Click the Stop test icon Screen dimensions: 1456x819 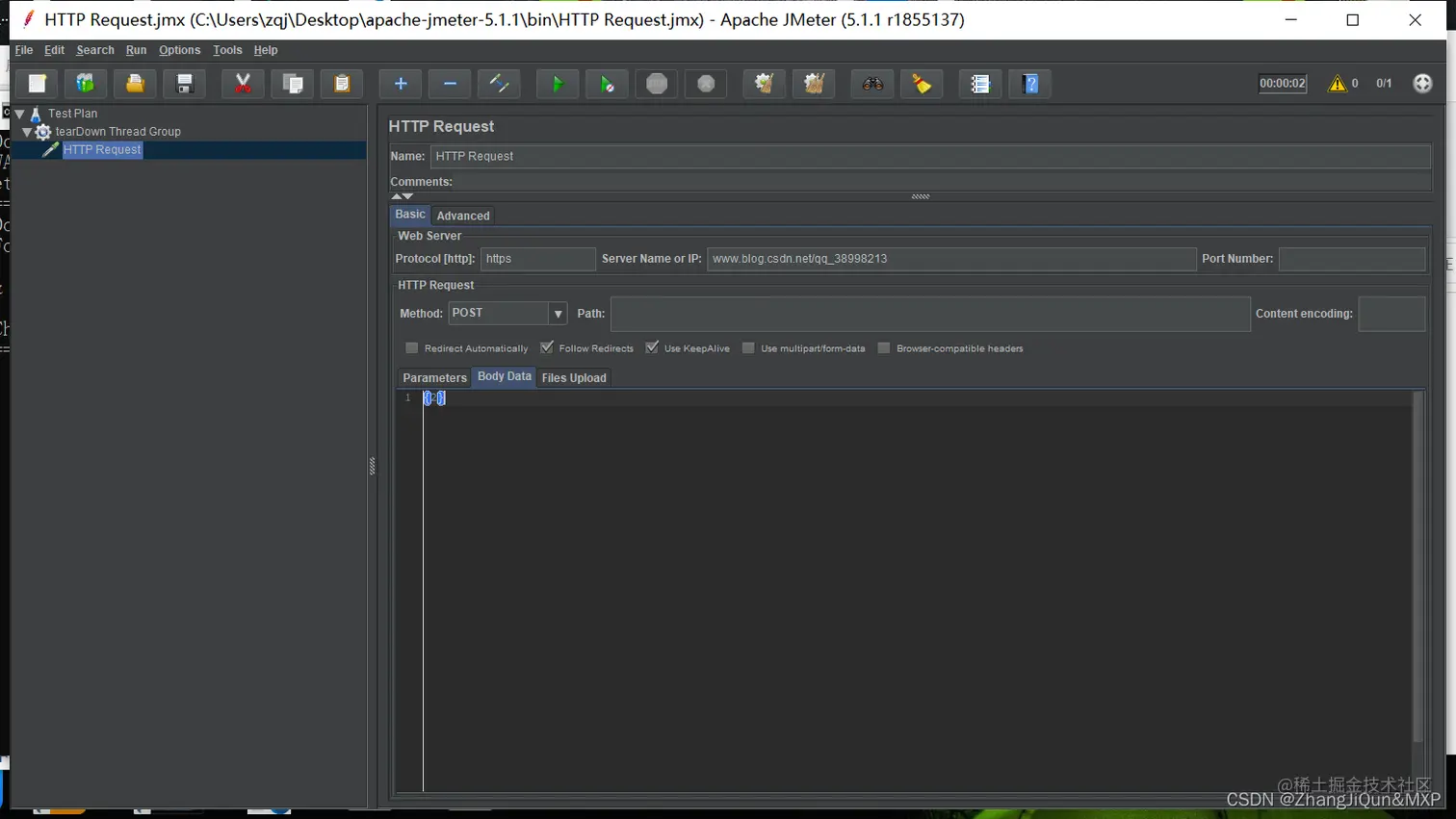pyautogui.click(x=657, y=84)
